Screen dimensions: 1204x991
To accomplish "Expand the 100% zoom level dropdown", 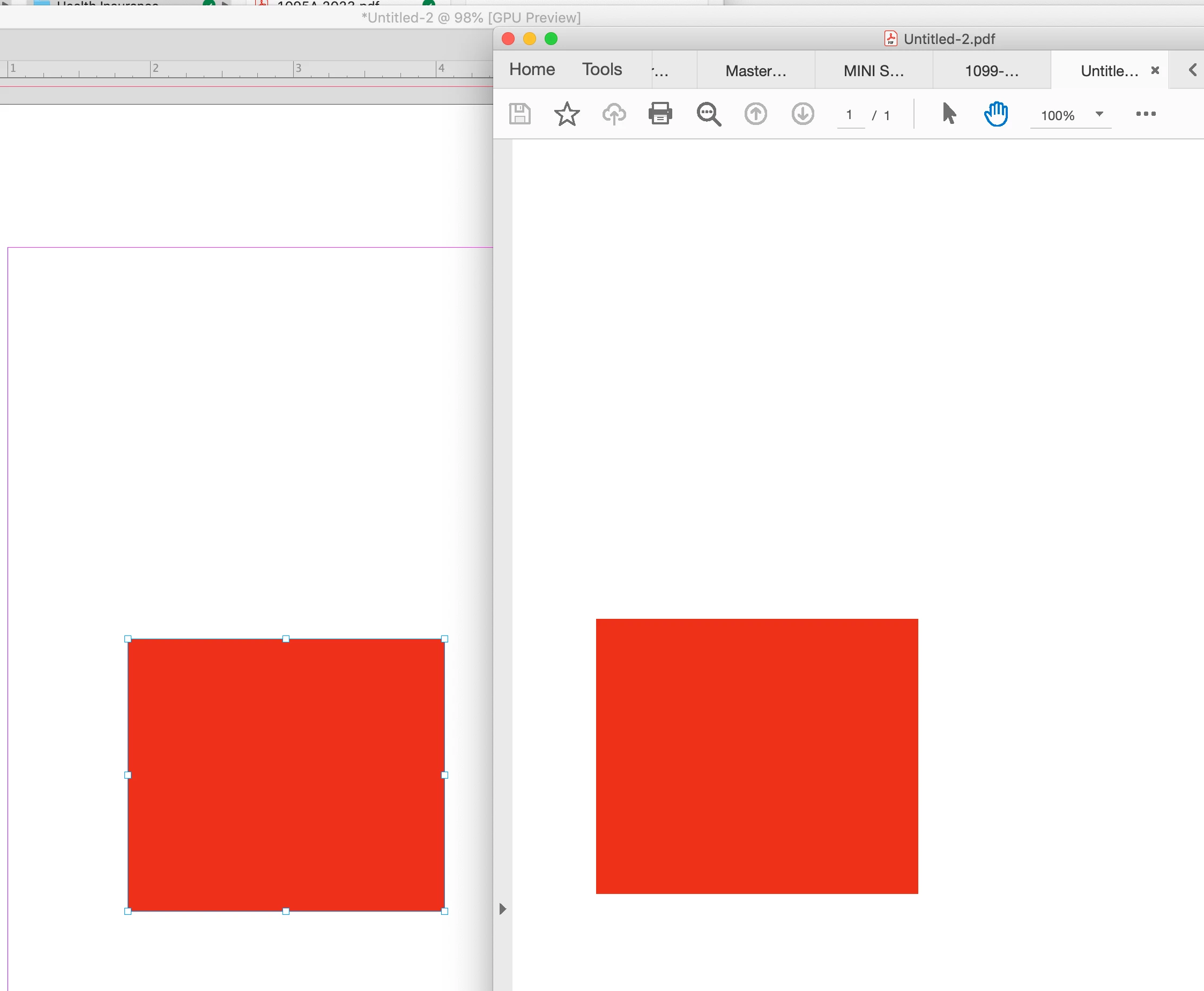I will [1099, 114].
